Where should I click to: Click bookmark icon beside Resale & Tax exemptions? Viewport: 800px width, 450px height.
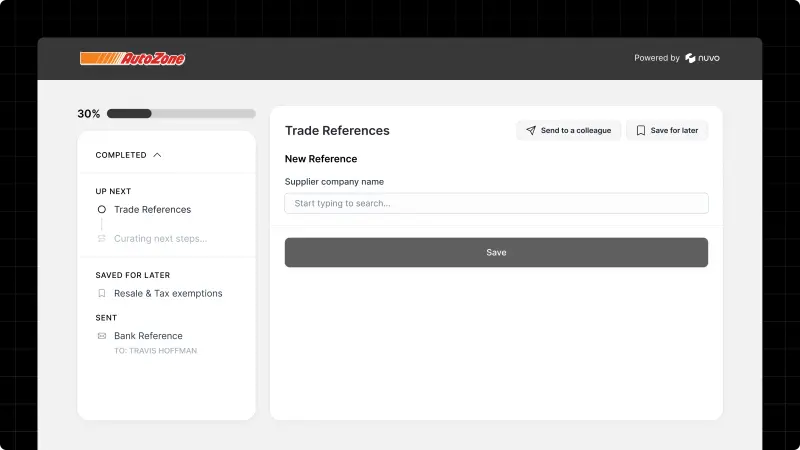(x=102, y=293)
